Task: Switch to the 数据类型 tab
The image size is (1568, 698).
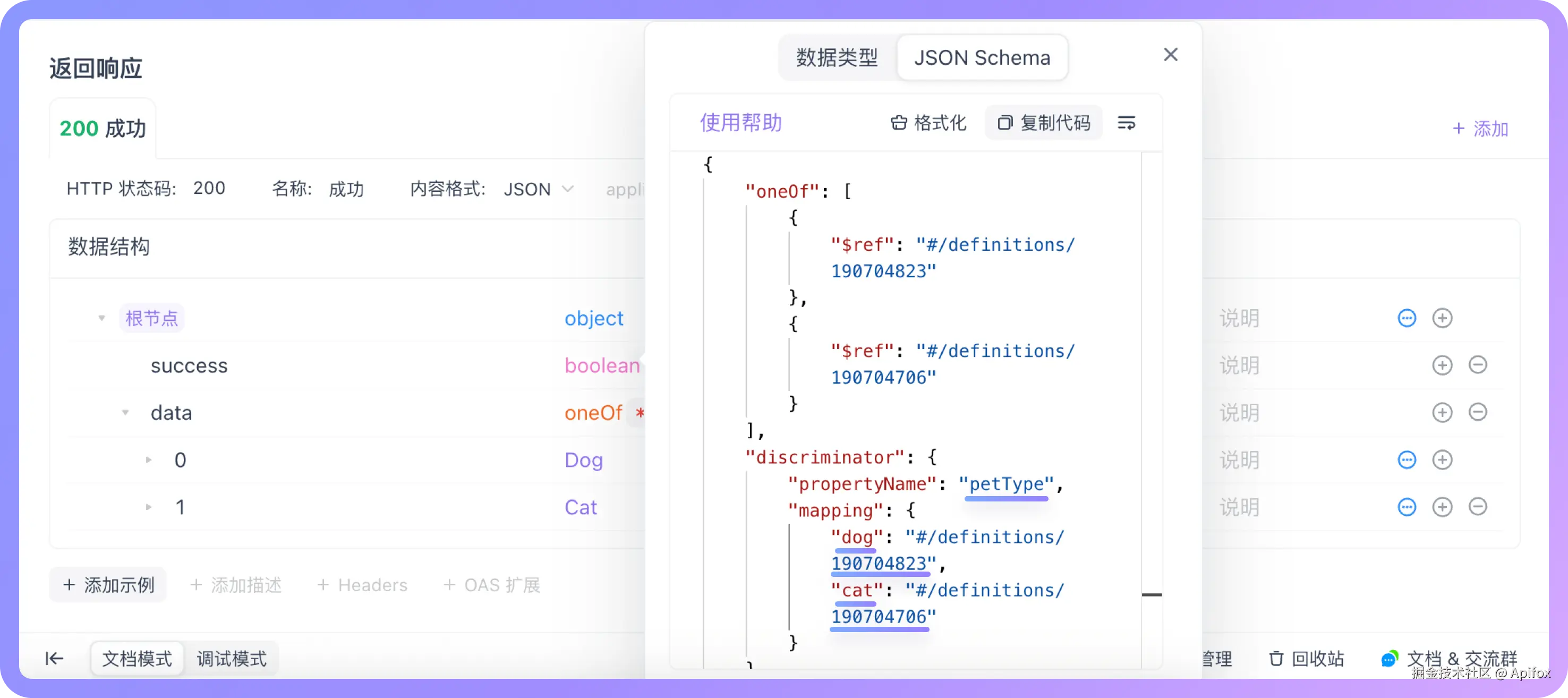Action: [837, 57]
